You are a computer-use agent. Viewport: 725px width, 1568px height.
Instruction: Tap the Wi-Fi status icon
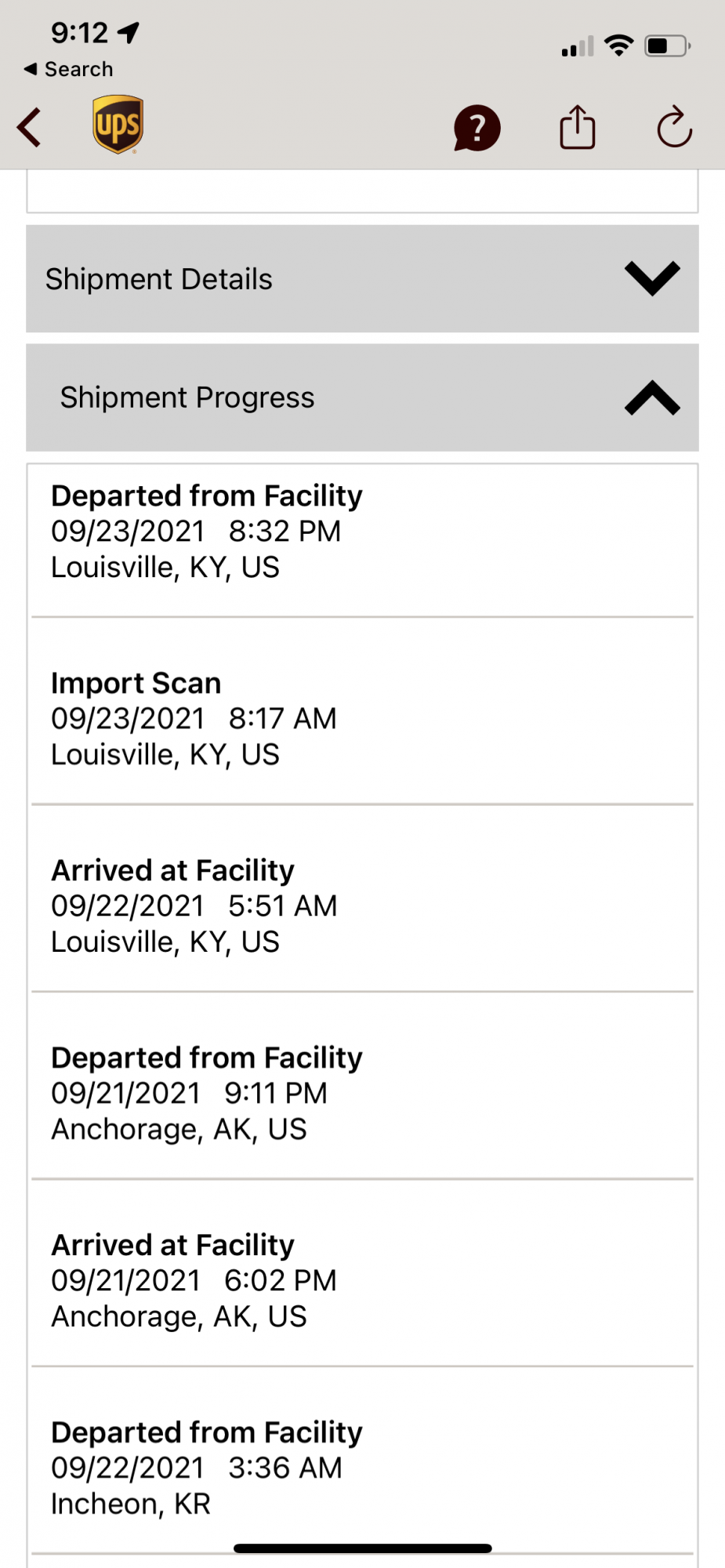tap(619, 45)
